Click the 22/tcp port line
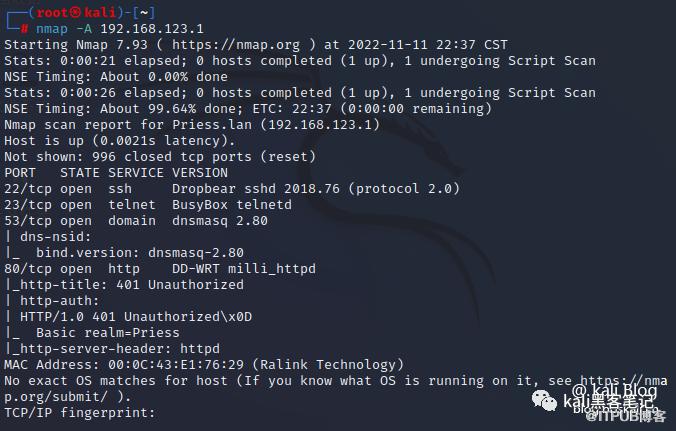Screen dimensions: 676x431 [232, 189]
